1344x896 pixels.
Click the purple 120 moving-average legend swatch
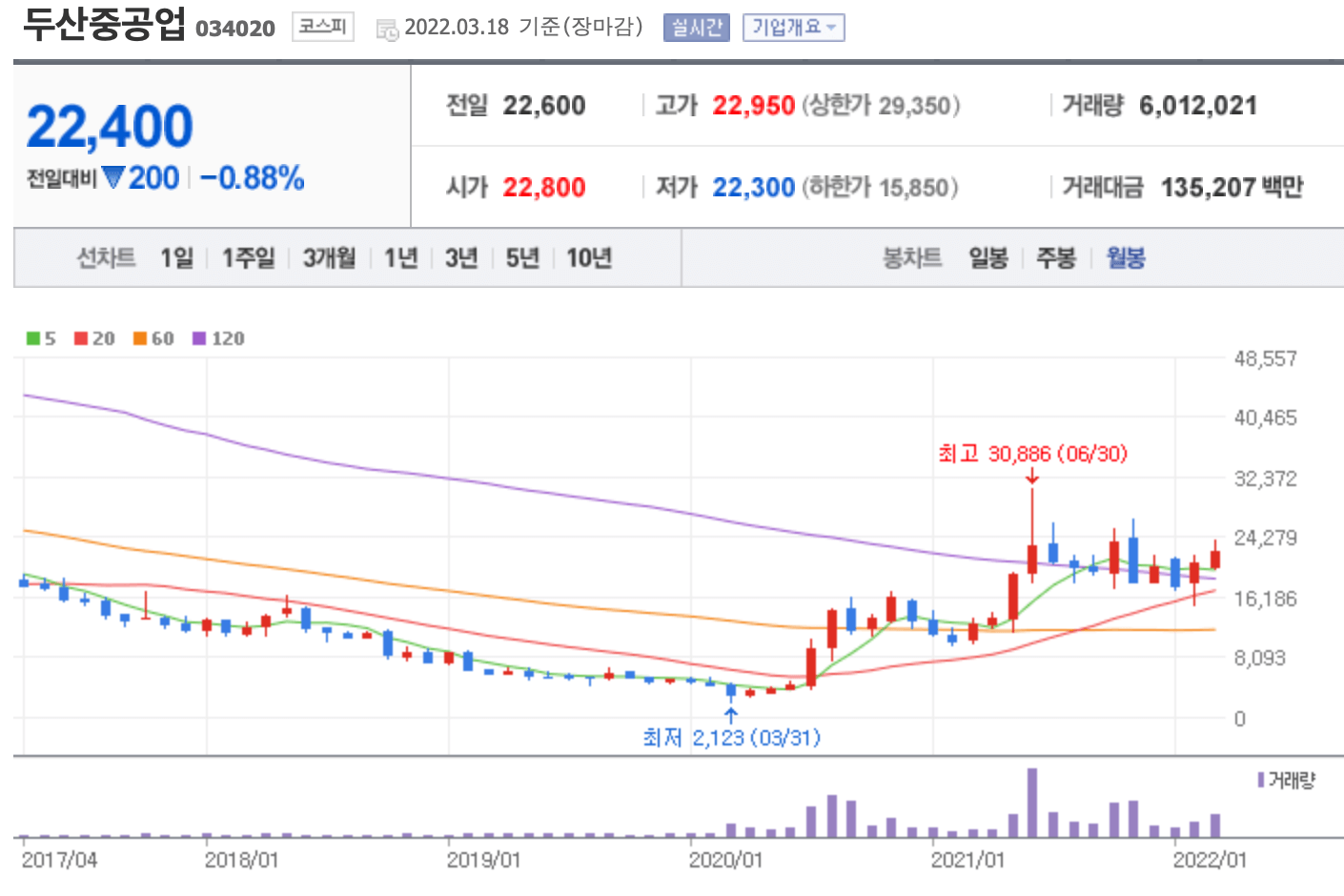199,338
